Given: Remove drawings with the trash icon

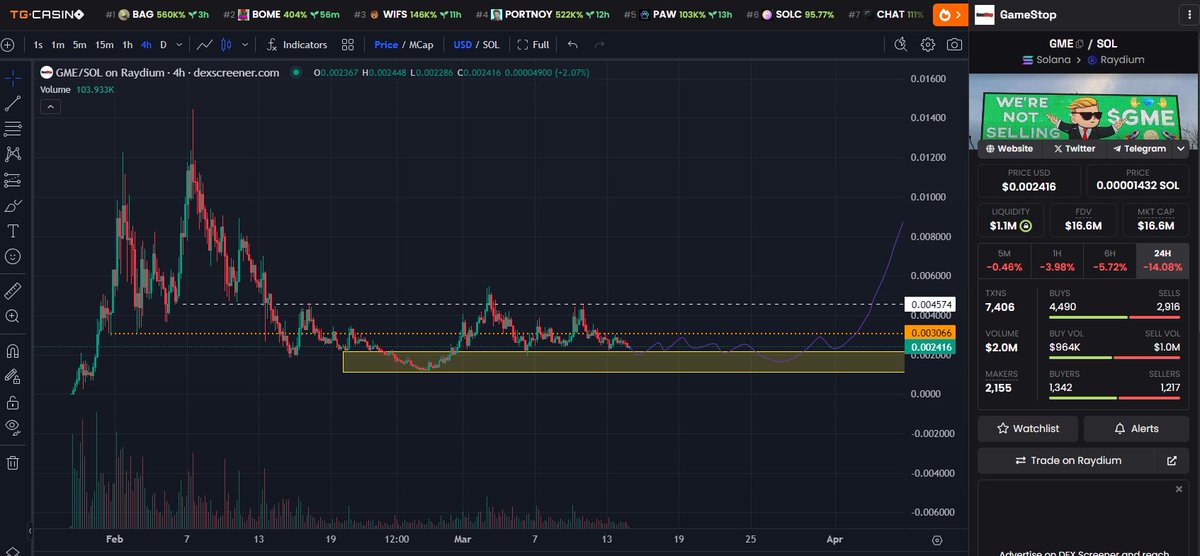Looking at the screenshot, I should click(x=13, y=462).
